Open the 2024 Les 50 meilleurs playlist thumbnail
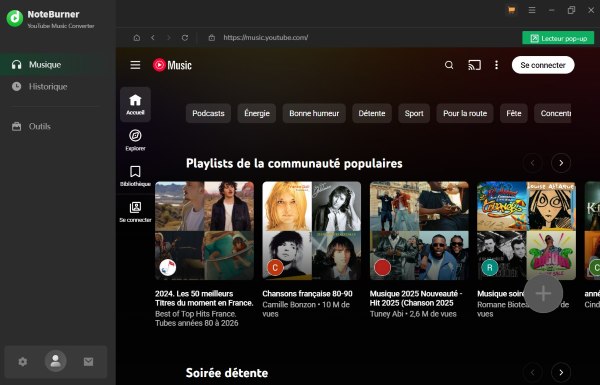This screenshot has width=600, height=385. [x=204, y=231]
